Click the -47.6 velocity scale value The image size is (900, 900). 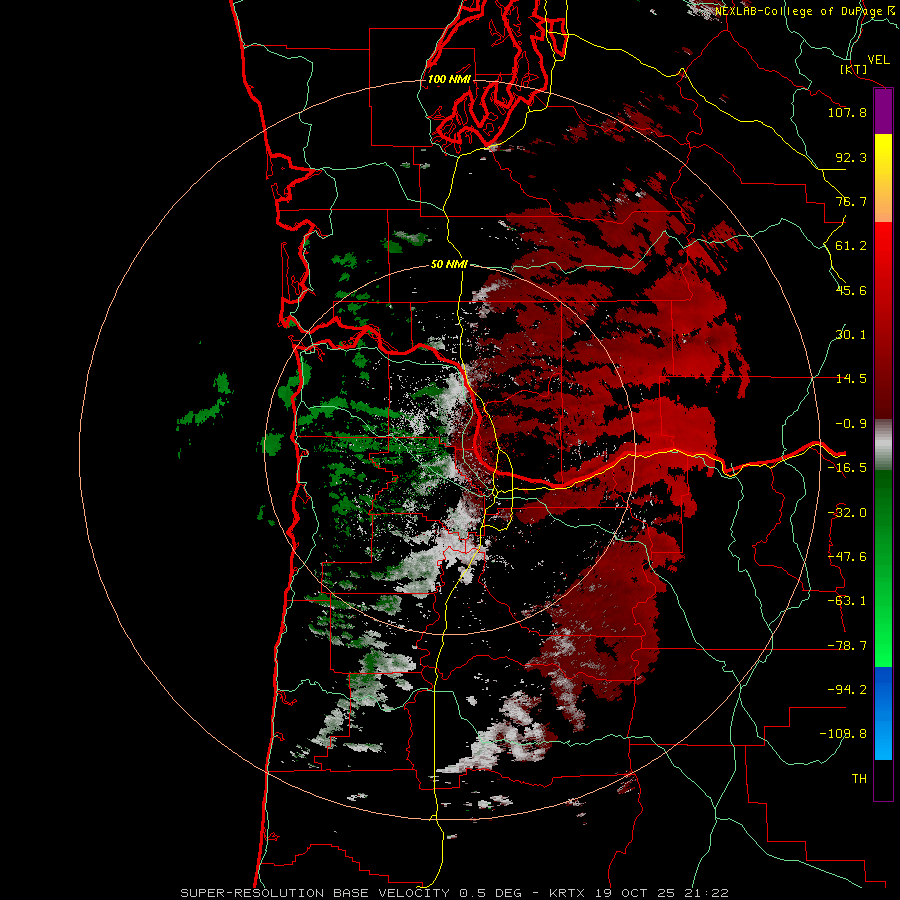847,557
